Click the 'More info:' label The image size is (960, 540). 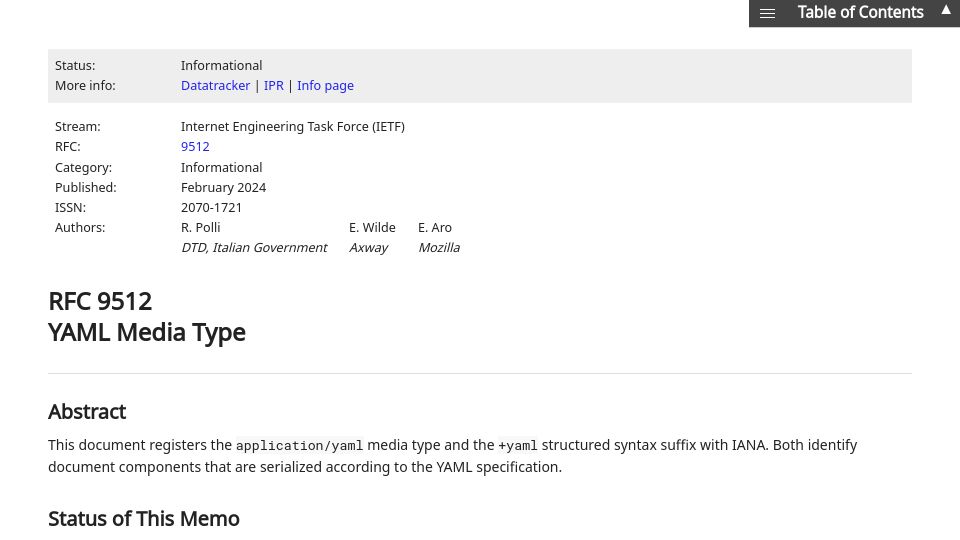pyautogui.click(x=85, y=86)
